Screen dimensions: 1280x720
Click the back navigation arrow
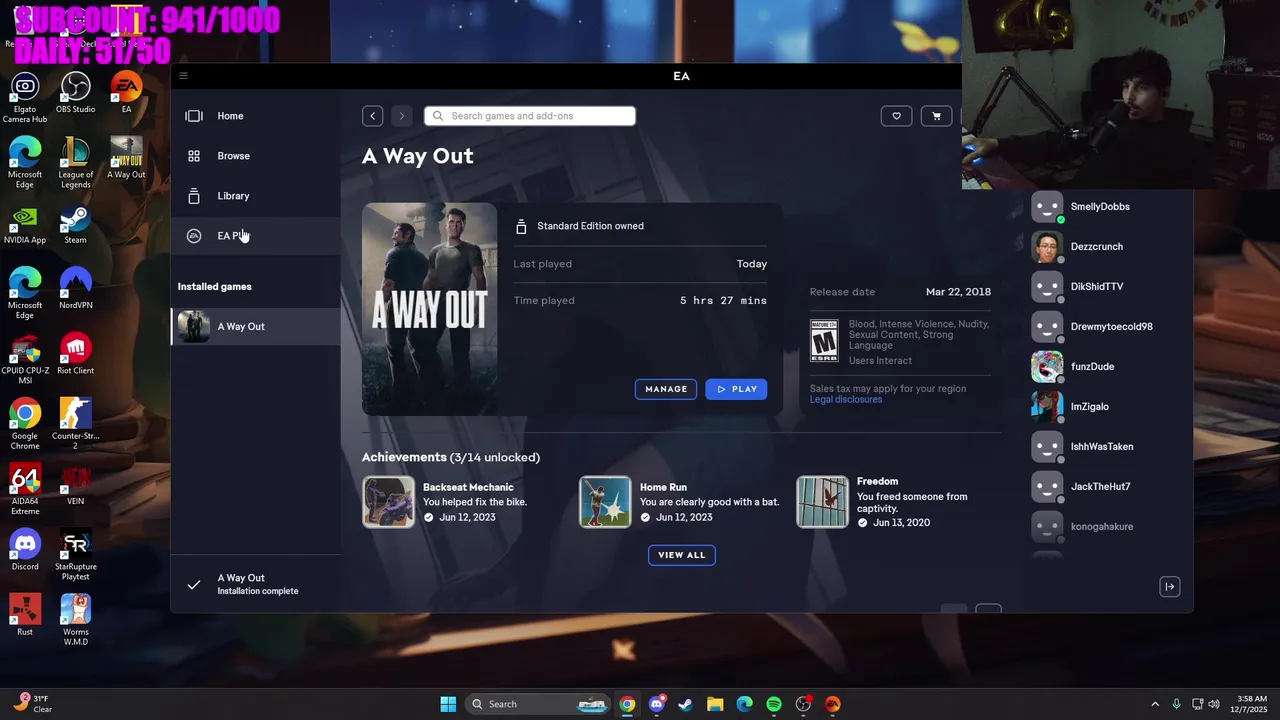pyautogui.click(x=372, y=116)
